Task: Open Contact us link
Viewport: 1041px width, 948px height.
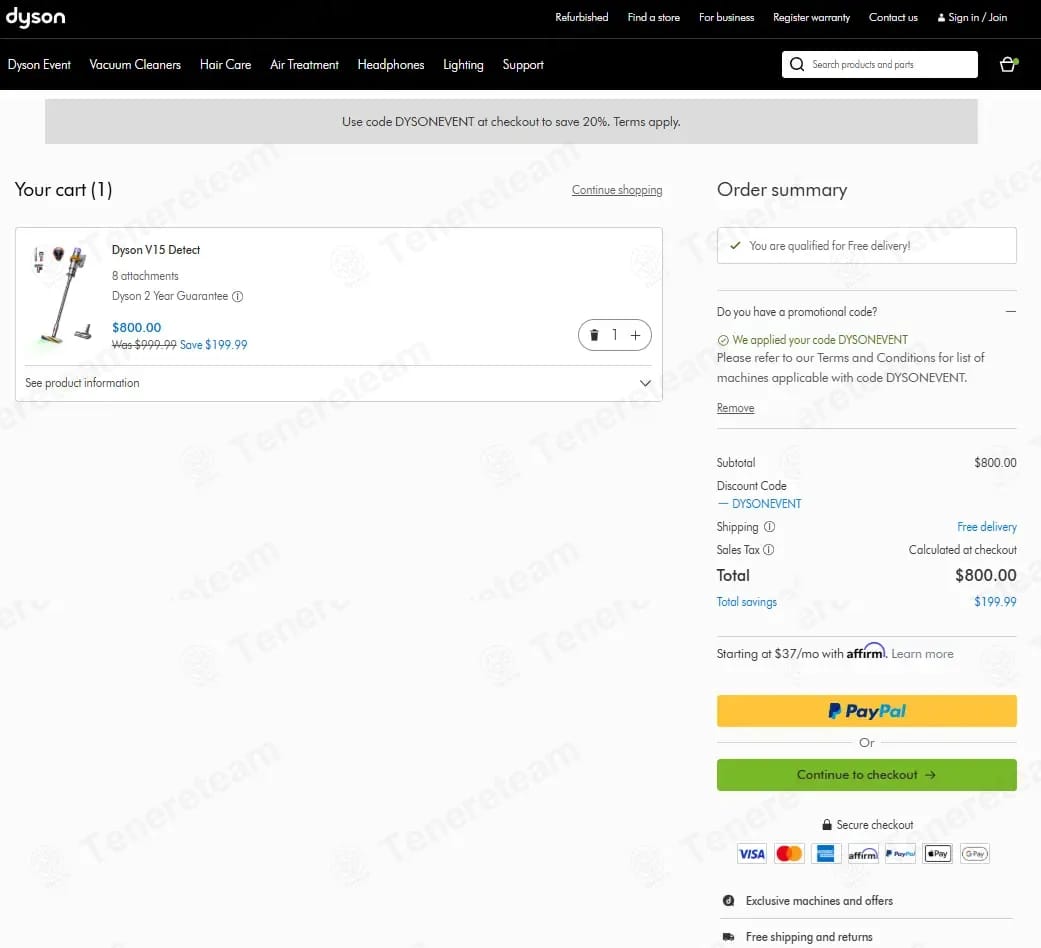Action: pyautogui.click(x=893, y=17)
